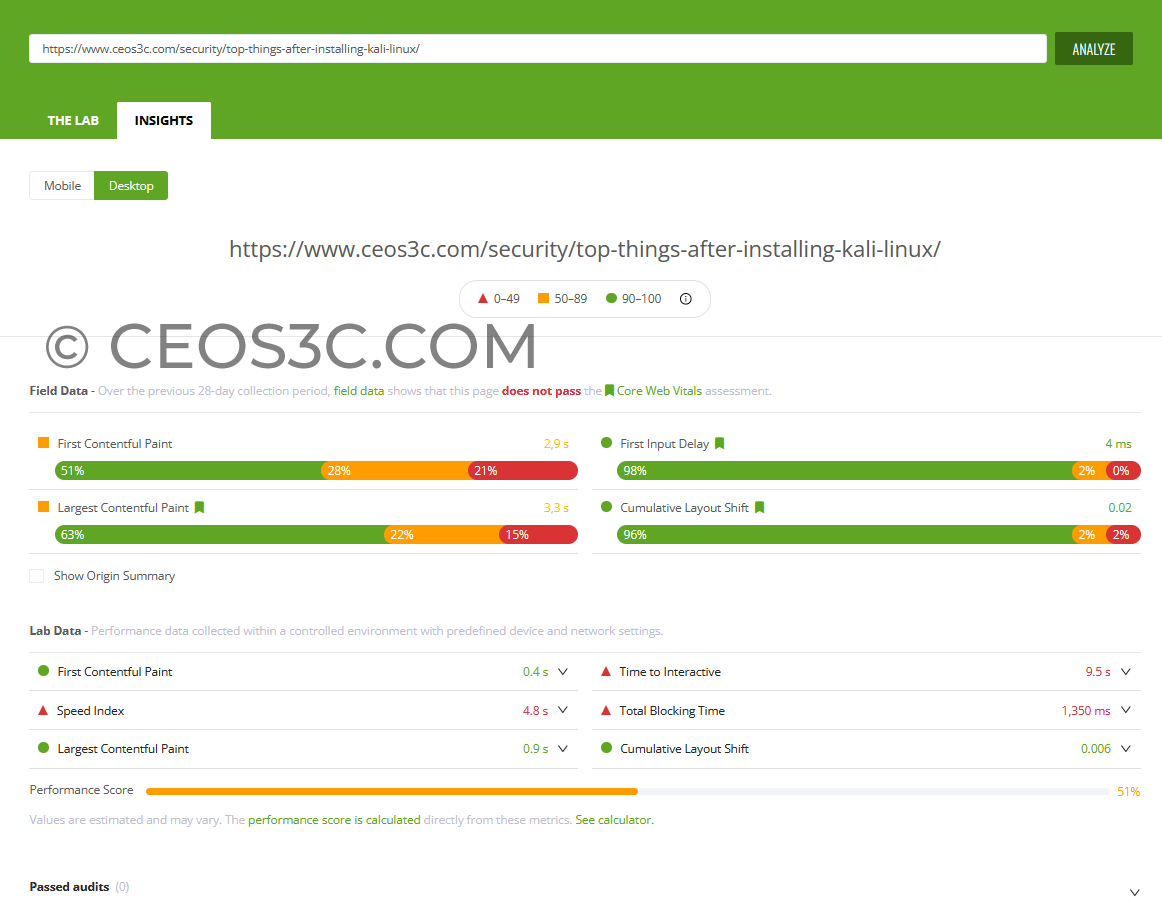
Task: Open the 'field data' link
Action: tap(359, 390)
